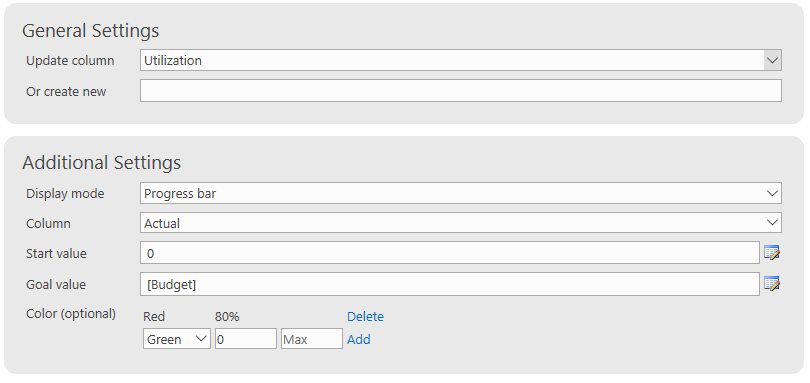This screenshot has height=383, width=810.
Task: Click the Add link for color rule
Action: [x=359, y=340]
